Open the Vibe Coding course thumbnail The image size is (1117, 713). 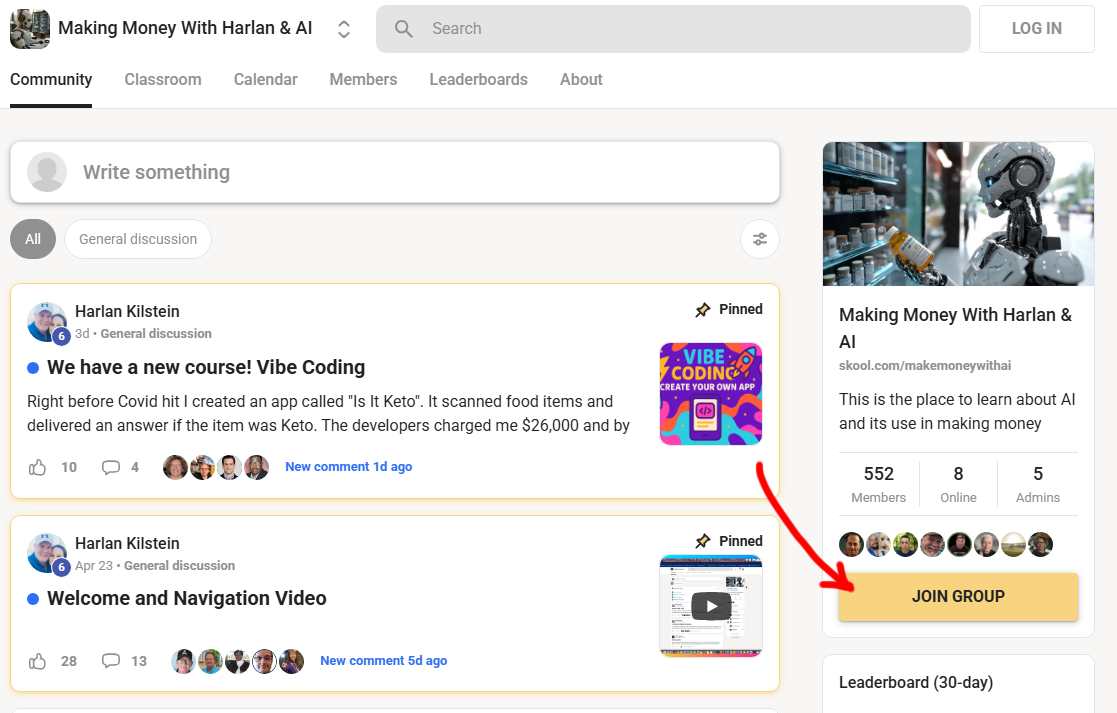click(x=711, y=394)
